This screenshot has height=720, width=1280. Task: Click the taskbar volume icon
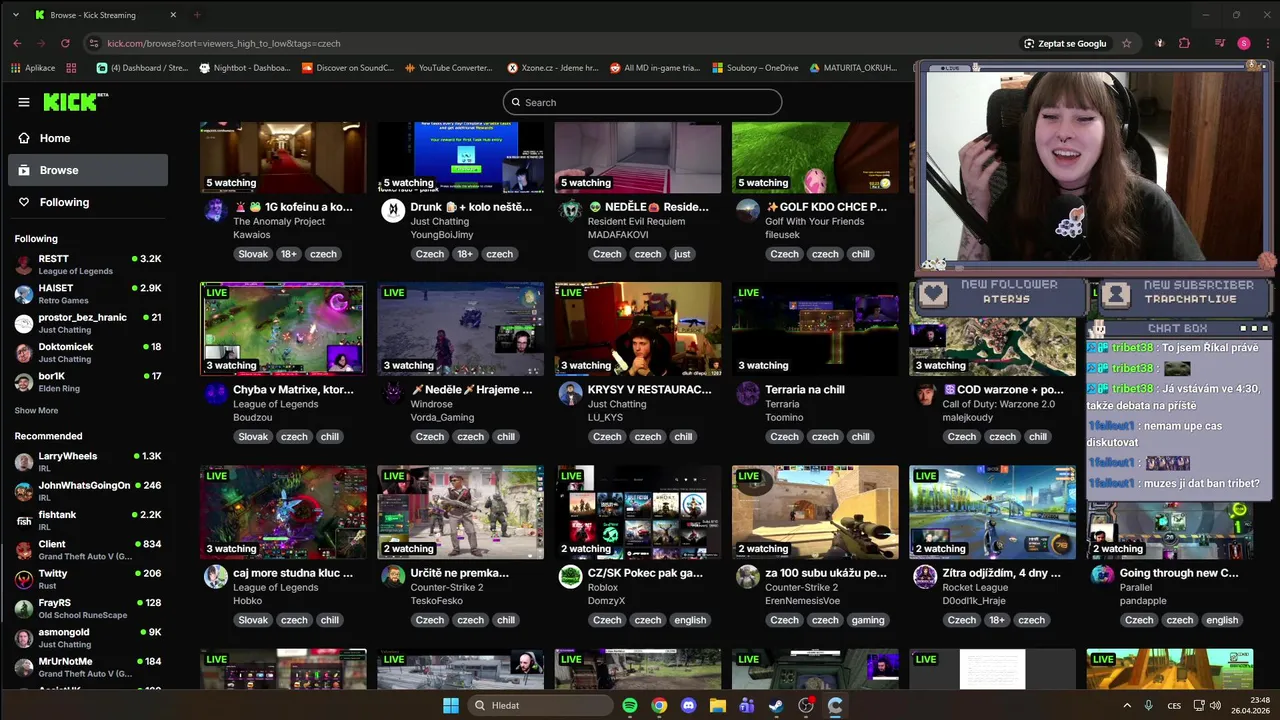[x=1215, y=705]
